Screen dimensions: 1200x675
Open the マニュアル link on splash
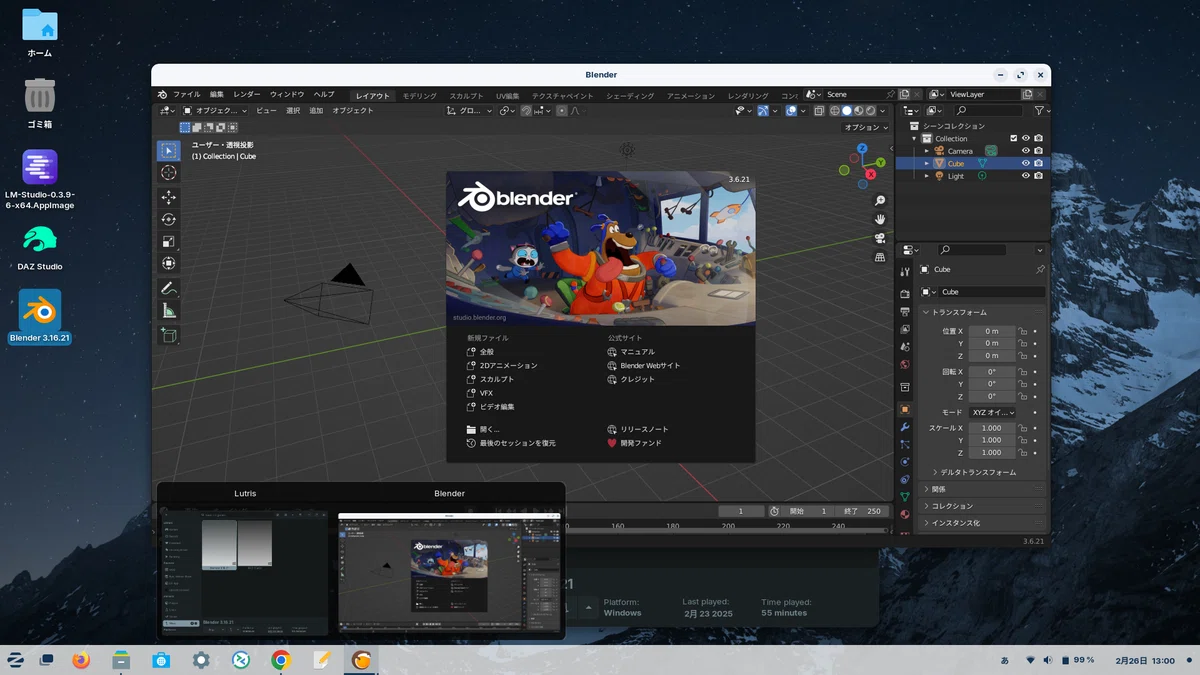click(631, 352)
